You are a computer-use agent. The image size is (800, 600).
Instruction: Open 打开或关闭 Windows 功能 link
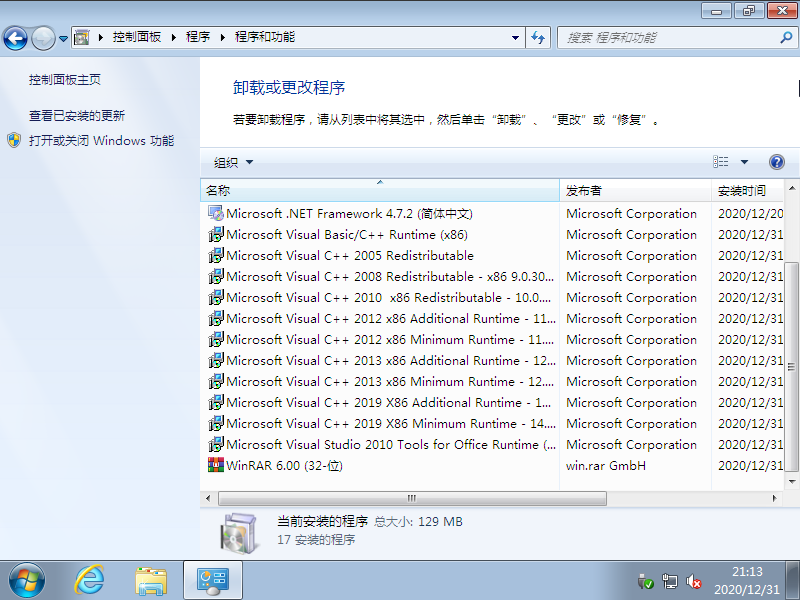[102, 141]
